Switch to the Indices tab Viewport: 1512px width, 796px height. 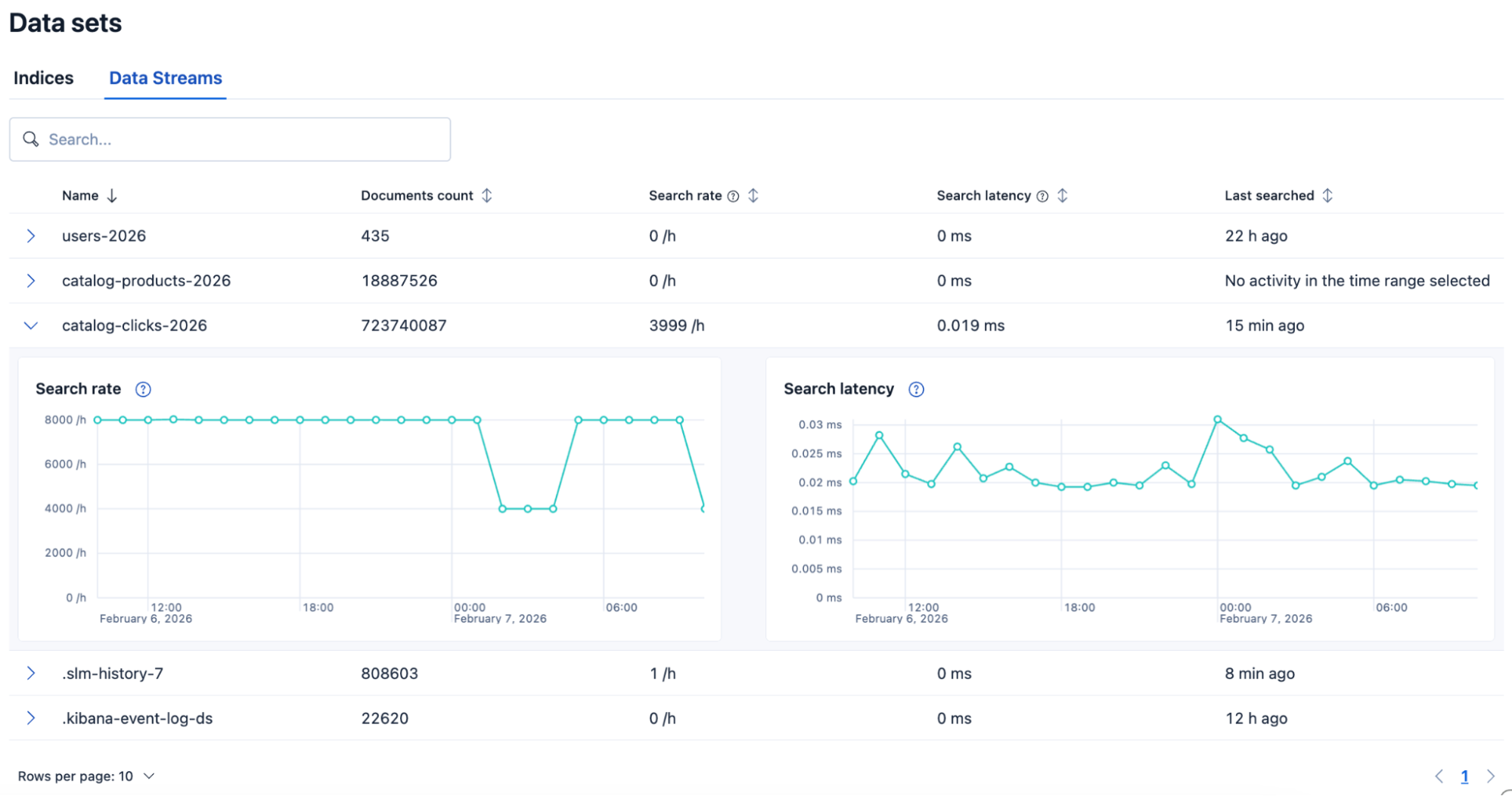pos(43,78)
